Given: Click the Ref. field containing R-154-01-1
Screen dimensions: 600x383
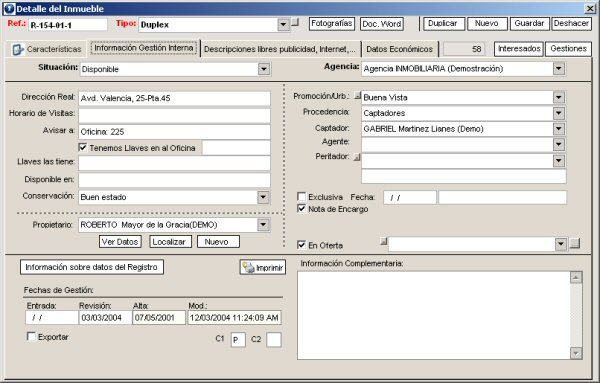Looking at the screenshot, I should (x=68, y=25).
